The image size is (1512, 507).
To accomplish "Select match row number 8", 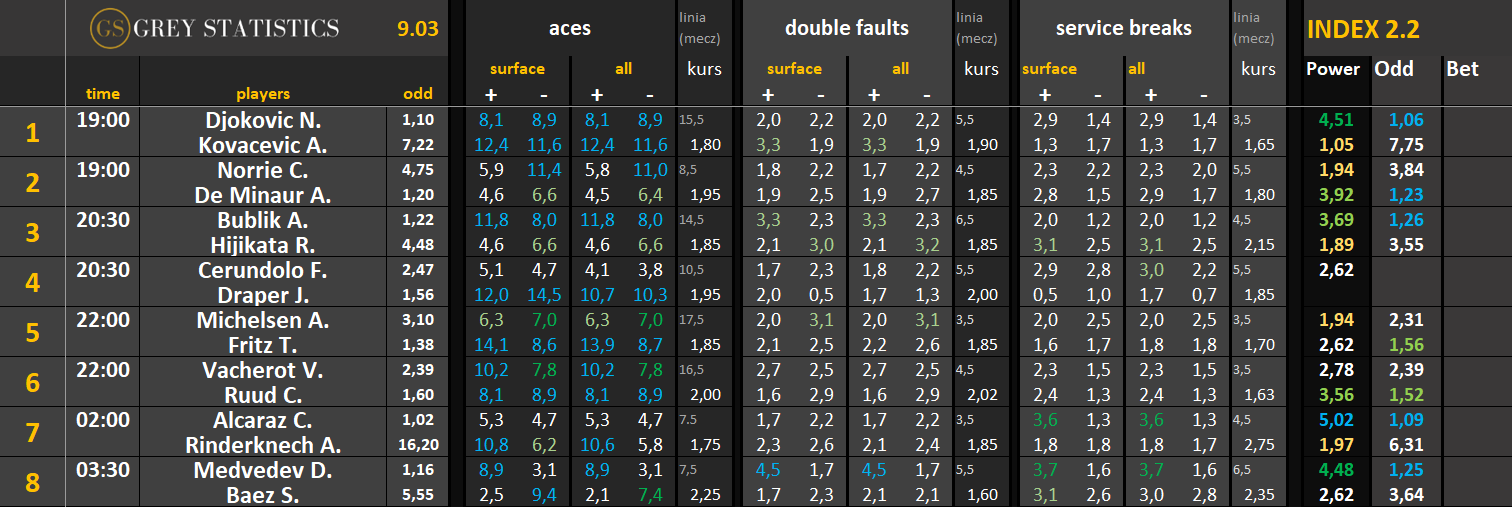I will [33, 482].
